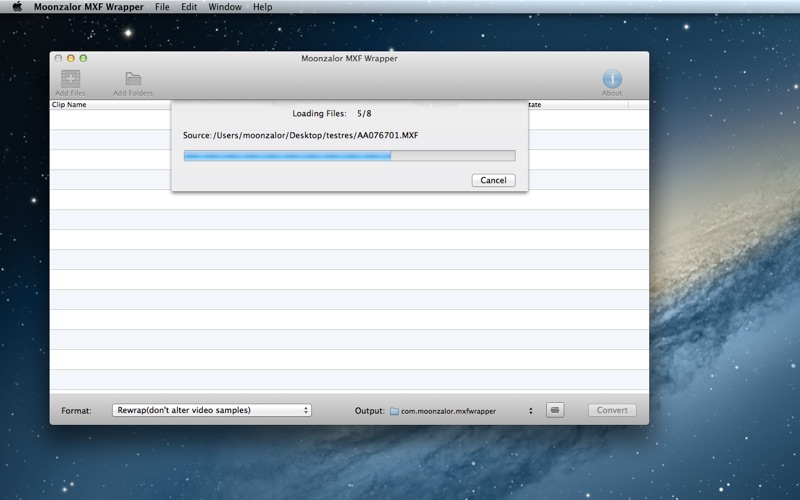
Task: Open the Edit menu
Action: click(189, 7)
